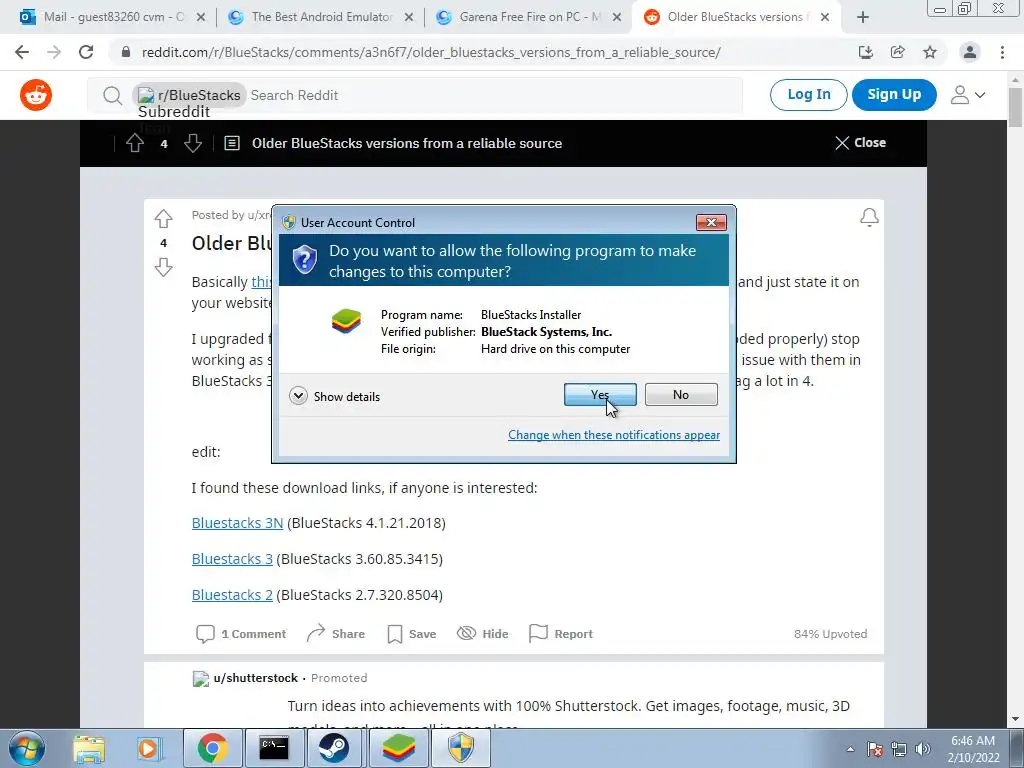Bookmark this page with the star icon
Screen dimensions: 1024x768
[x=930, y=52]
